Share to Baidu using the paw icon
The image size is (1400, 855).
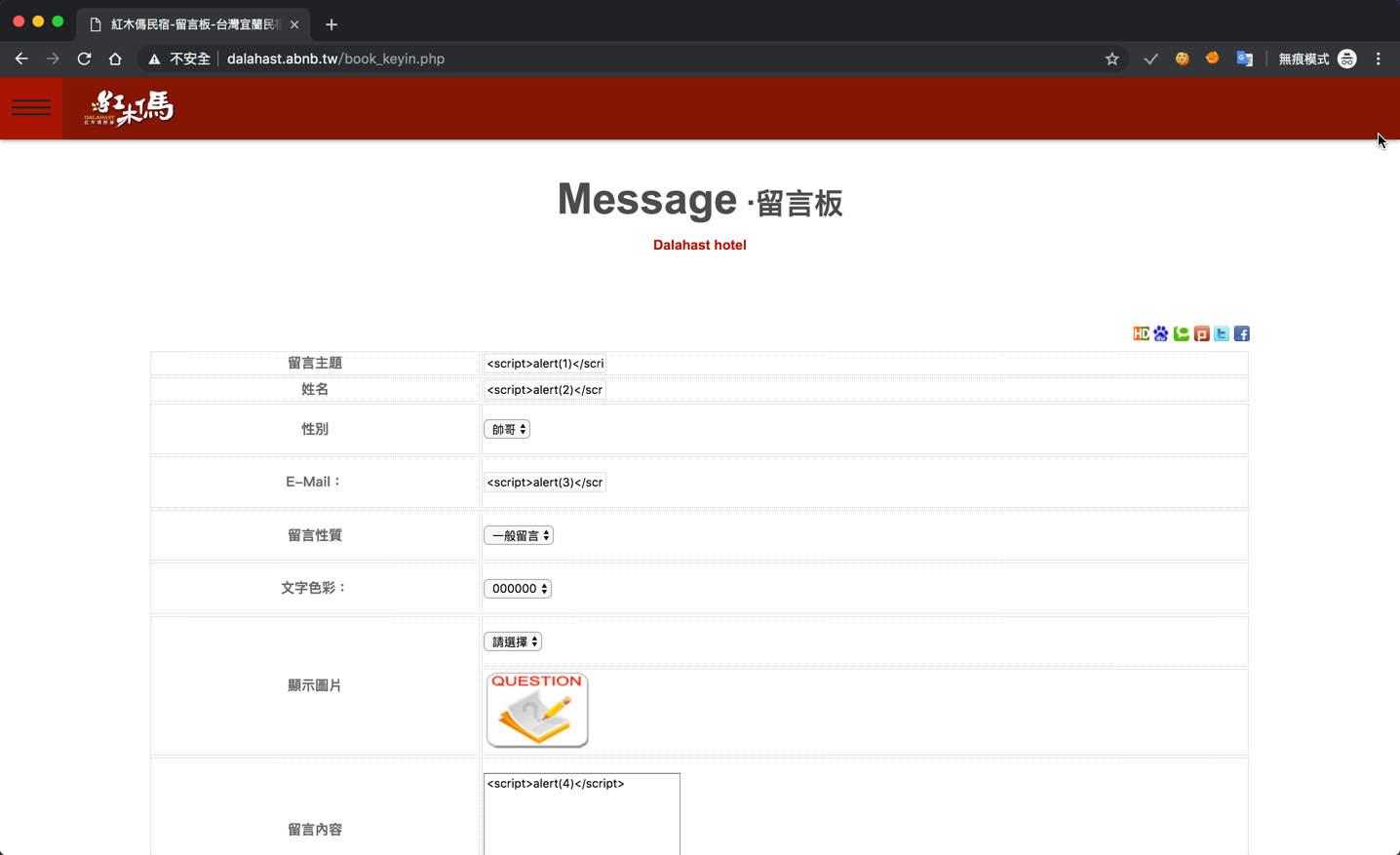(x=1161, y=333)
